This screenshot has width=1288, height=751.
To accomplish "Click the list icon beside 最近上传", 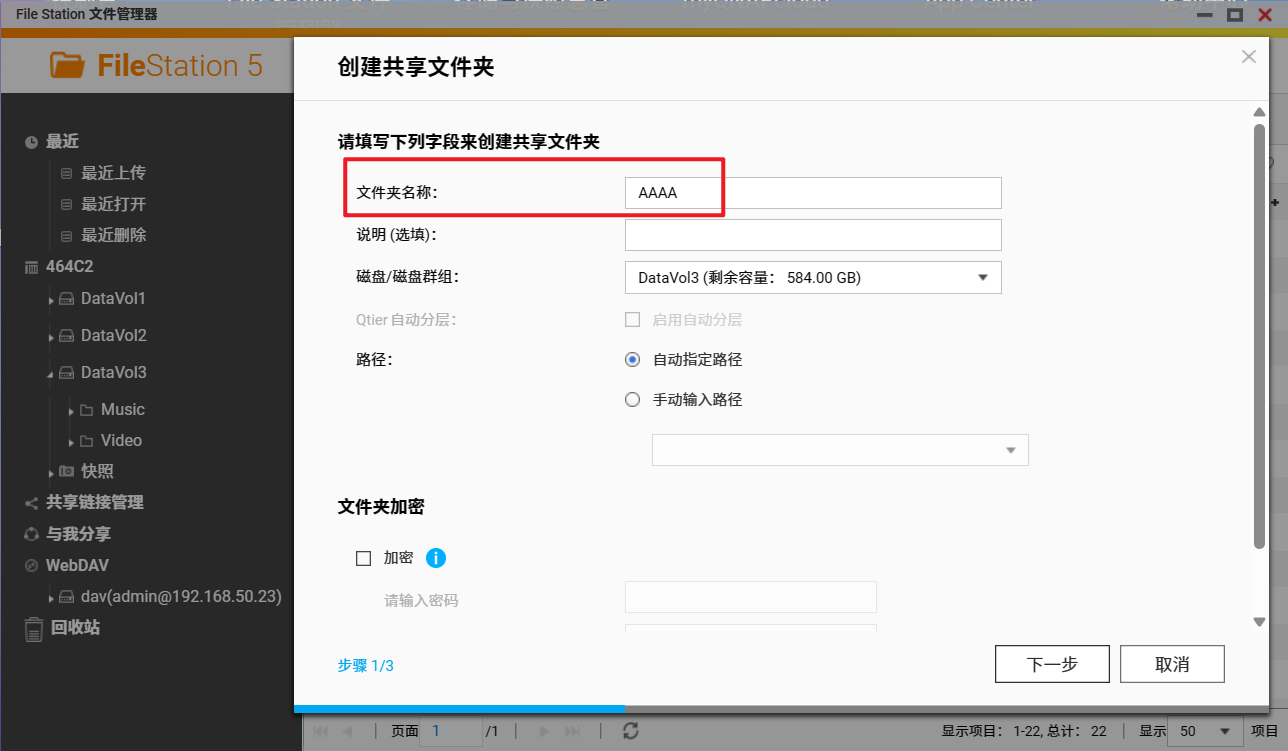I will (x=67, y=173).
